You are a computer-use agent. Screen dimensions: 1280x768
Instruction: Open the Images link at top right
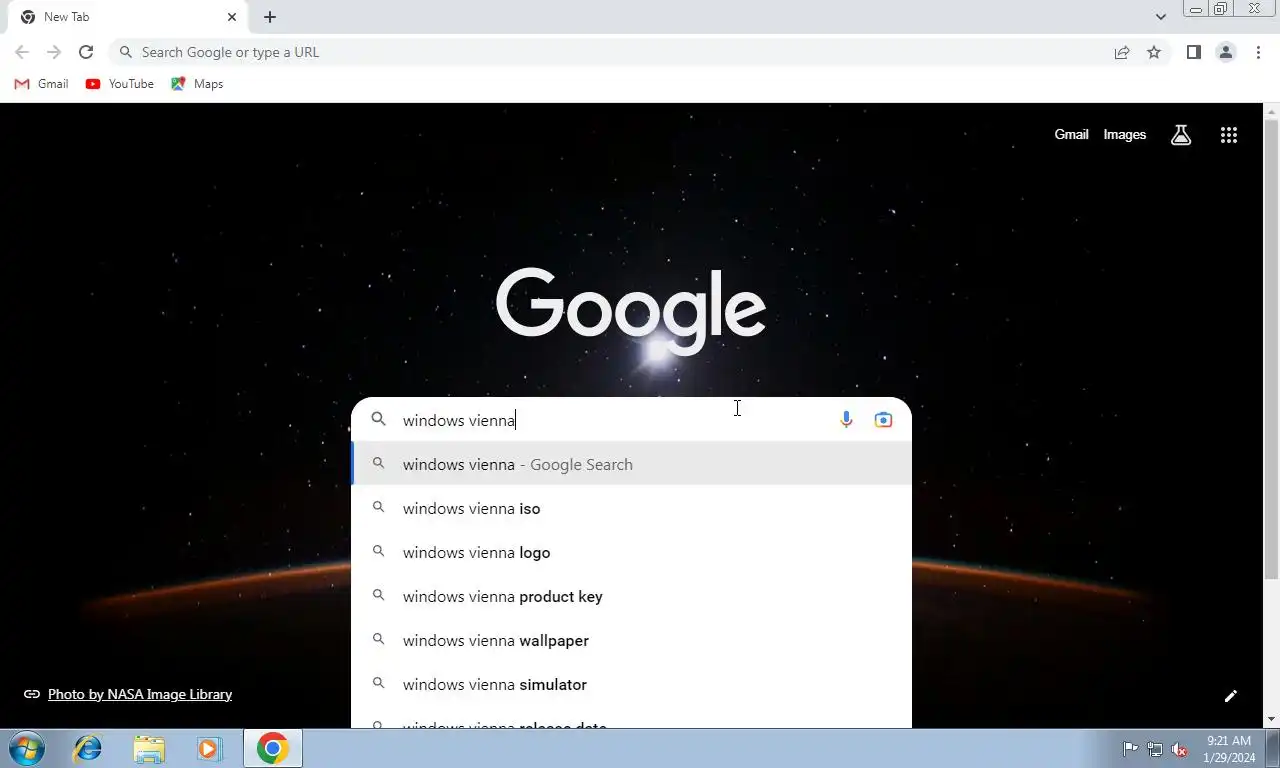(1124, 135)
